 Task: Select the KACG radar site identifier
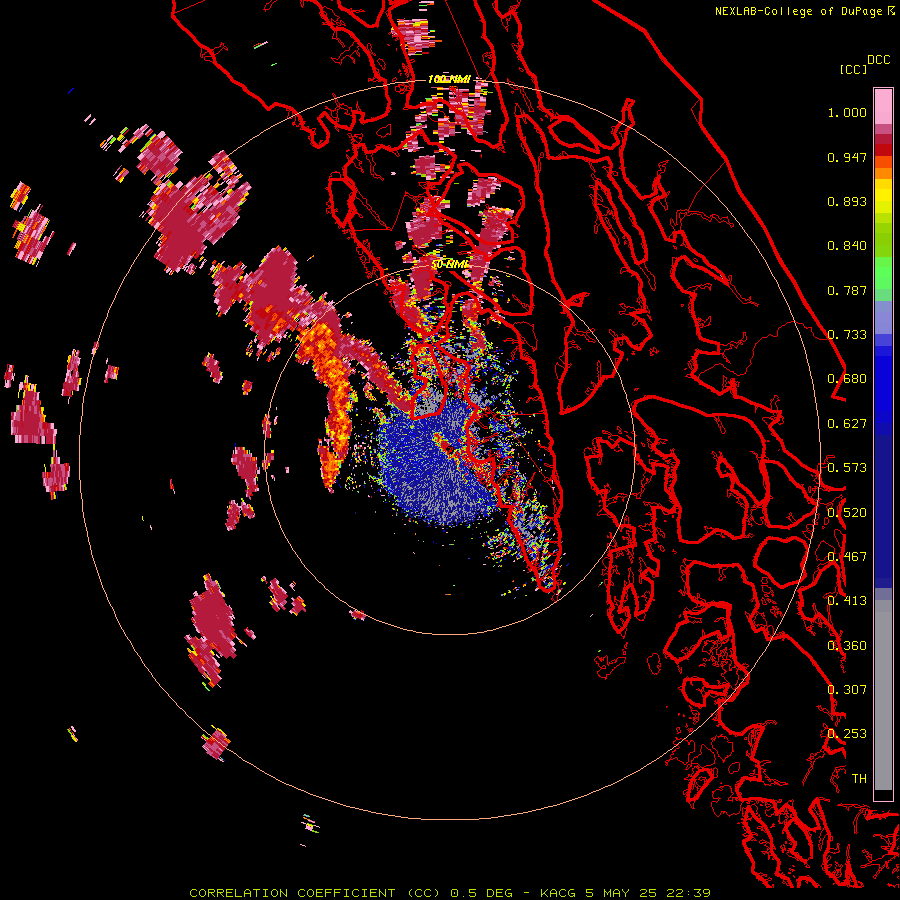[x=558, y=893]
